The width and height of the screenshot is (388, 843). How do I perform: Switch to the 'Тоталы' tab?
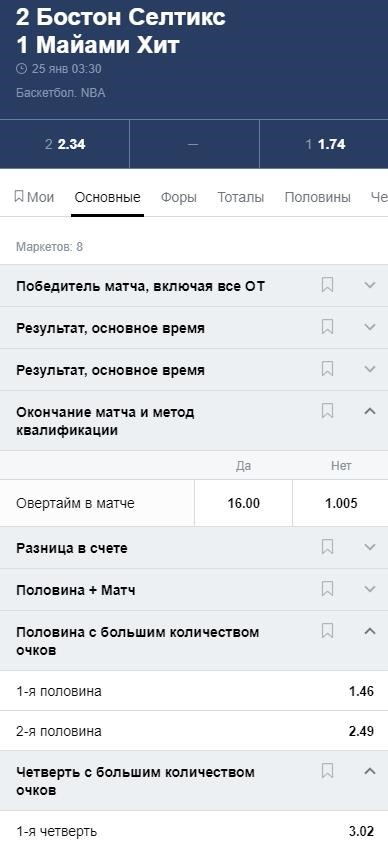tap(241, 197)
